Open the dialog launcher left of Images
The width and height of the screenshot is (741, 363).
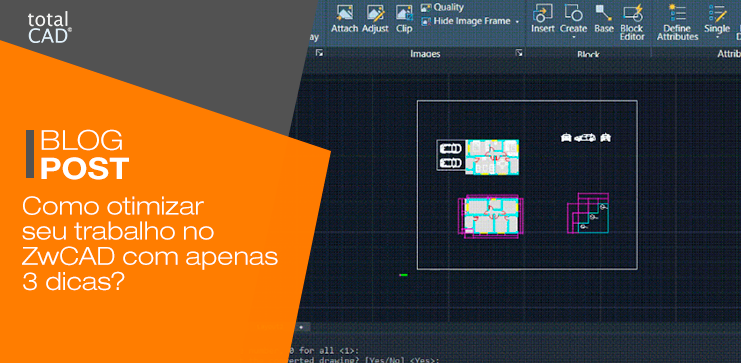tap(319, 53)
